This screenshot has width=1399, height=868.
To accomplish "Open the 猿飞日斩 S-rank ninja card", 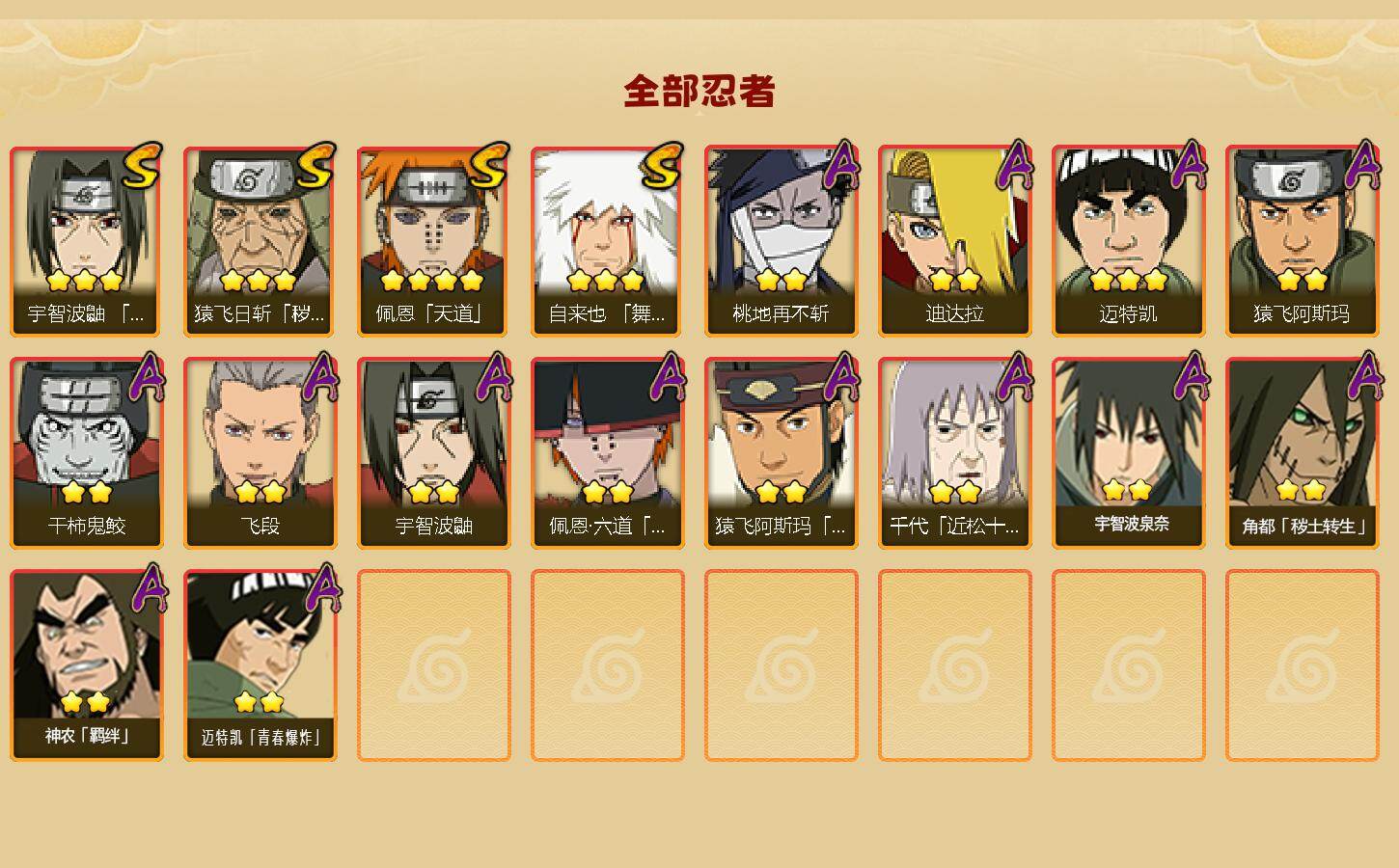I will point(261,241).
